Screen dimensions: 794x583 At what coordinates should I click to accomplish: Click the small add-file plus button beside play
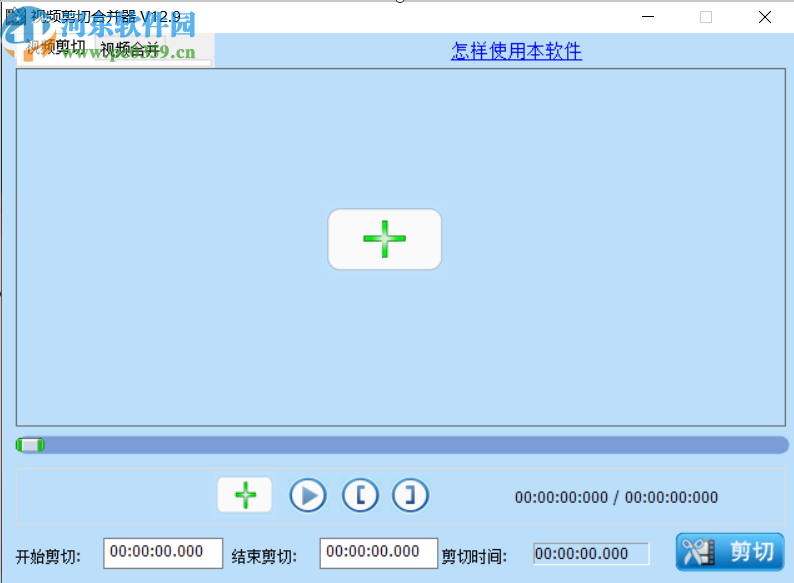245,495
